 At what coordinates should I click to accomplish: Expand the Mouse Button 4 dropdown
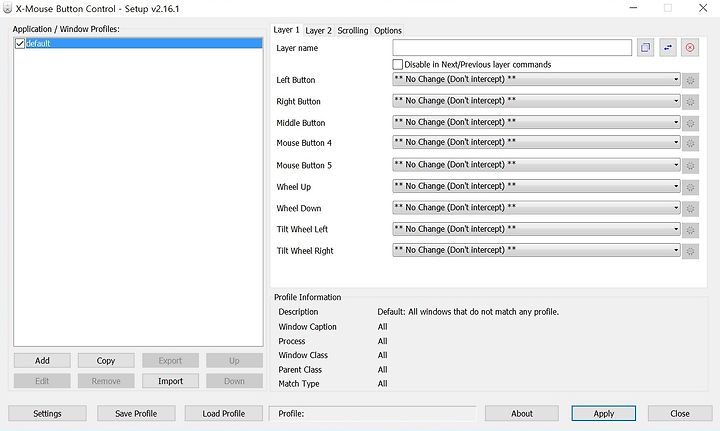point(536,142)
